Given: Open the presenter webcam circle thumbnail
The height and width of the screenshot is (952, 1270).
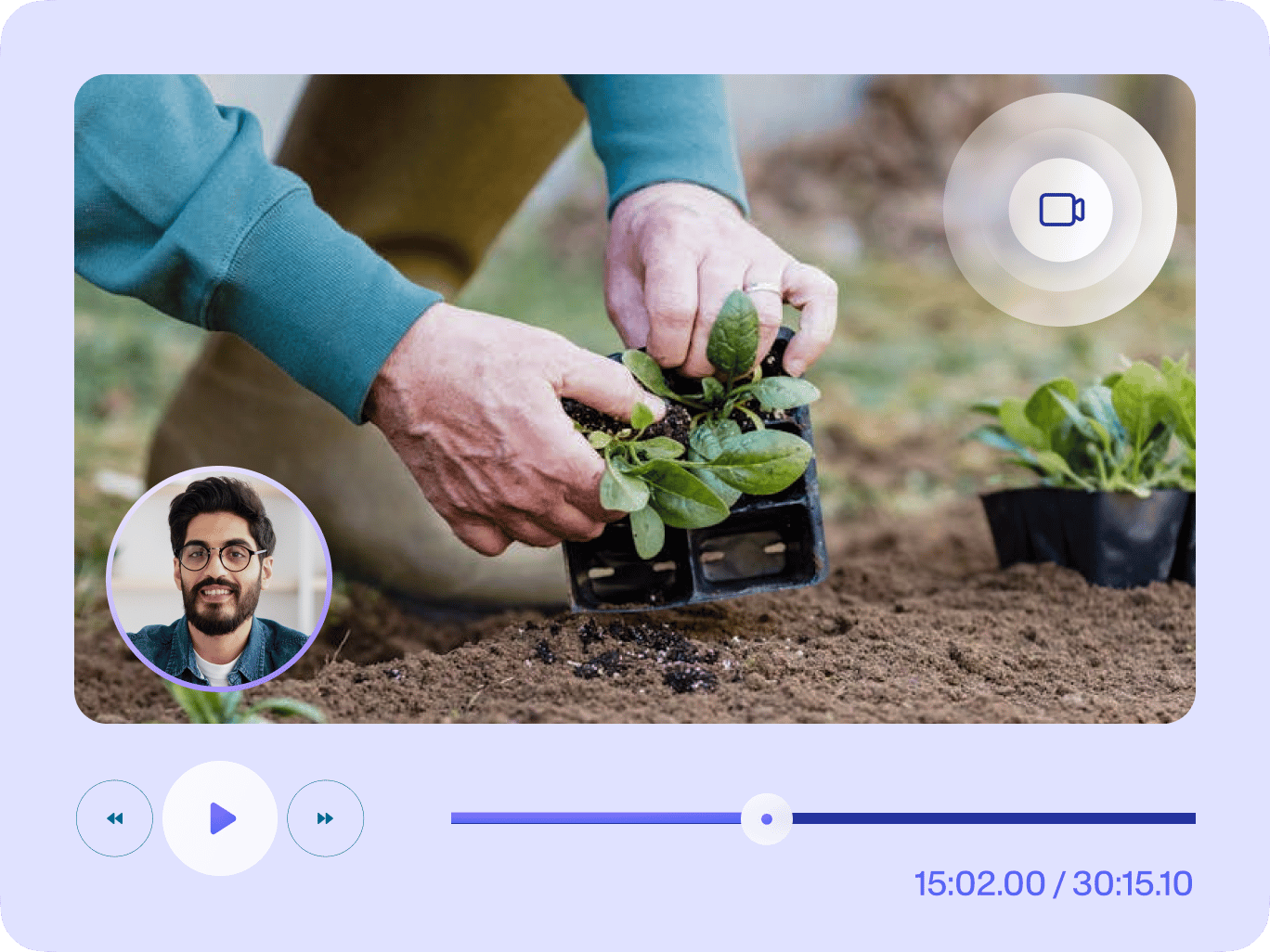Looking at the screenshot, I should point(219,579).
